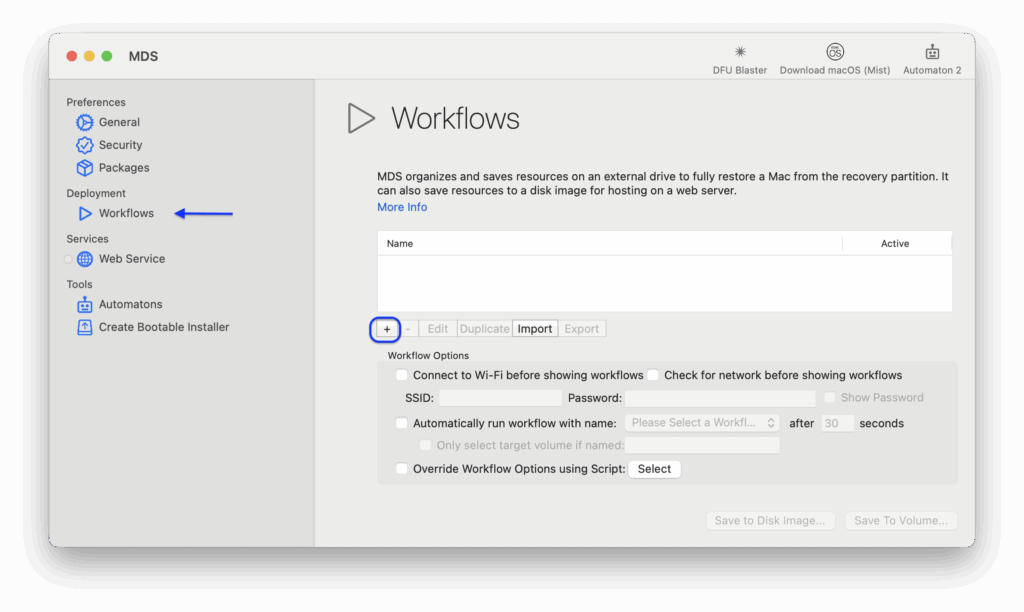Minimize the MDS window with yellow button

[89, 56]
